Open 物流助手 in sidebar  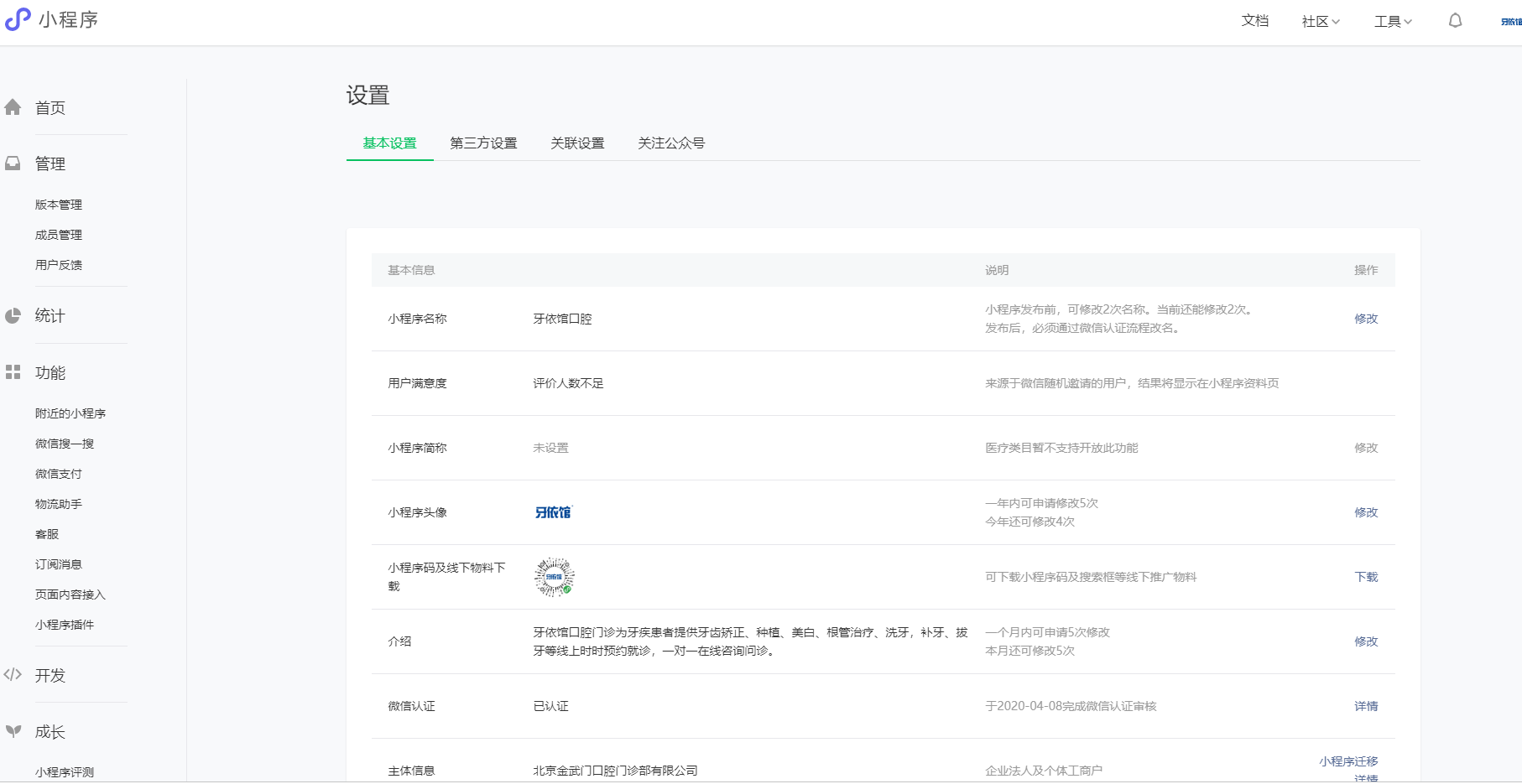click(x=59, y=504)
